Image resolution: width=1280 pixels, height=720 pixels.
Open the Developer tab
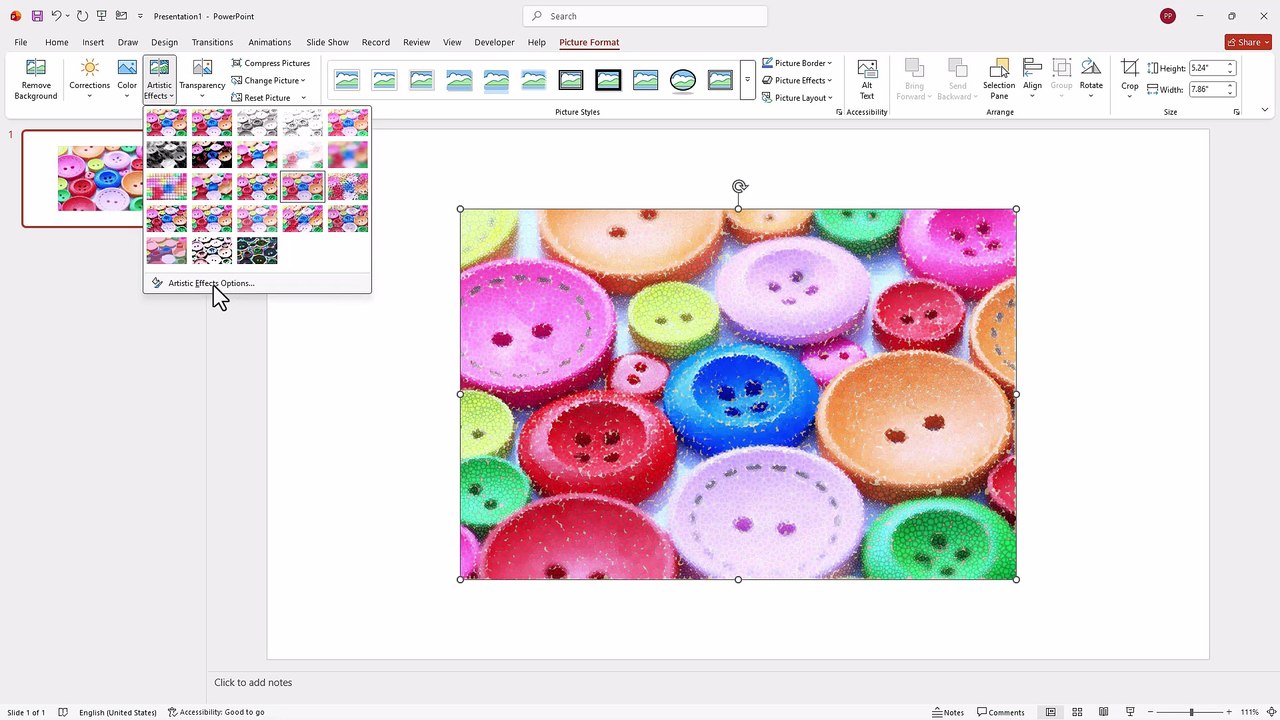point(494,42)
